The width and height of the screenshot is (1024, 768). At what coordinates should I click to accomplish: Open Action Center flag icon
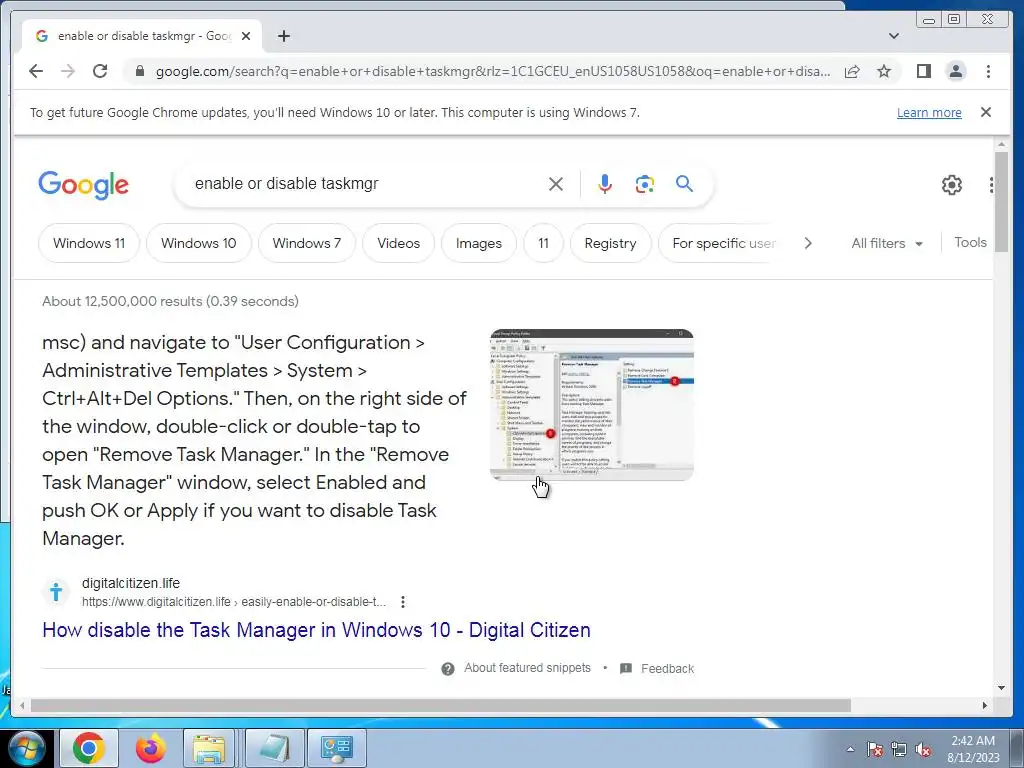(x=874, y=749)
